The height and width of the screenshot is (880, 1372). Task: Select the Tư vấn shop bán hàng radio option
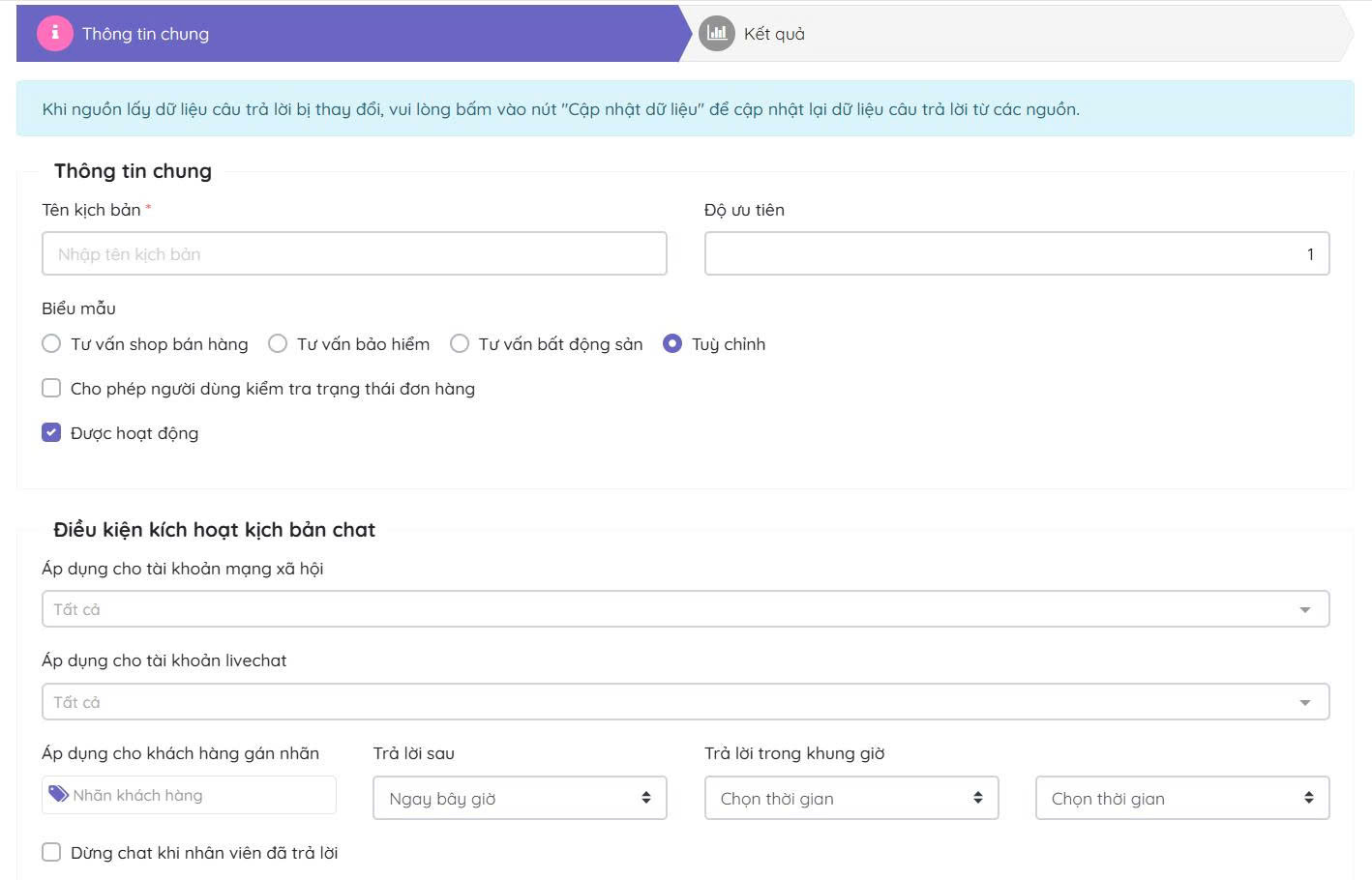52,344
